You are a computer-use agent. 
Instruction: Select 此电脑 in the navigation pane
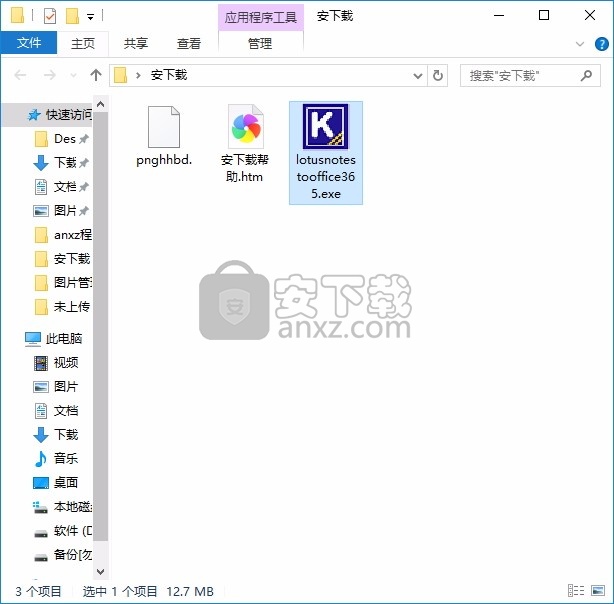point(55,338)
